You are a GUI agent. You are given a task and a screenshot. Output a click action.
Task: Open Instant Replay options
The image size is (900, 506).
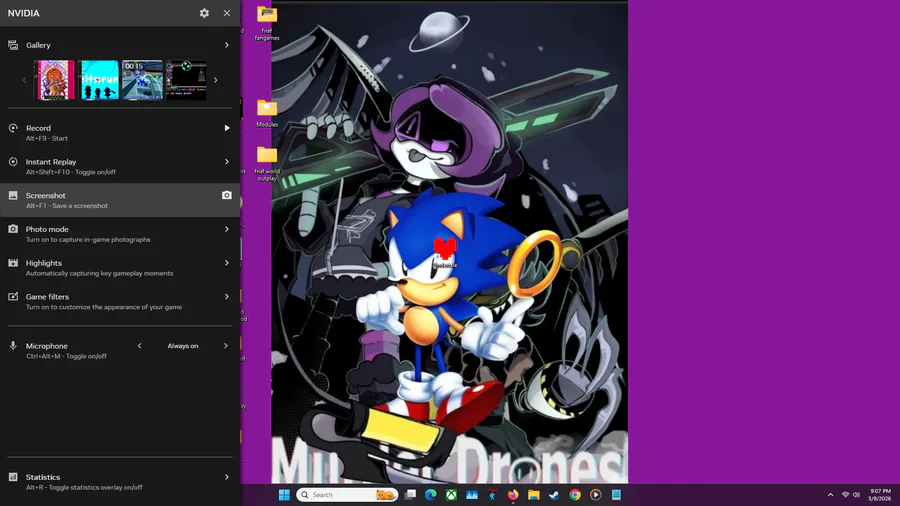[119, 166]
